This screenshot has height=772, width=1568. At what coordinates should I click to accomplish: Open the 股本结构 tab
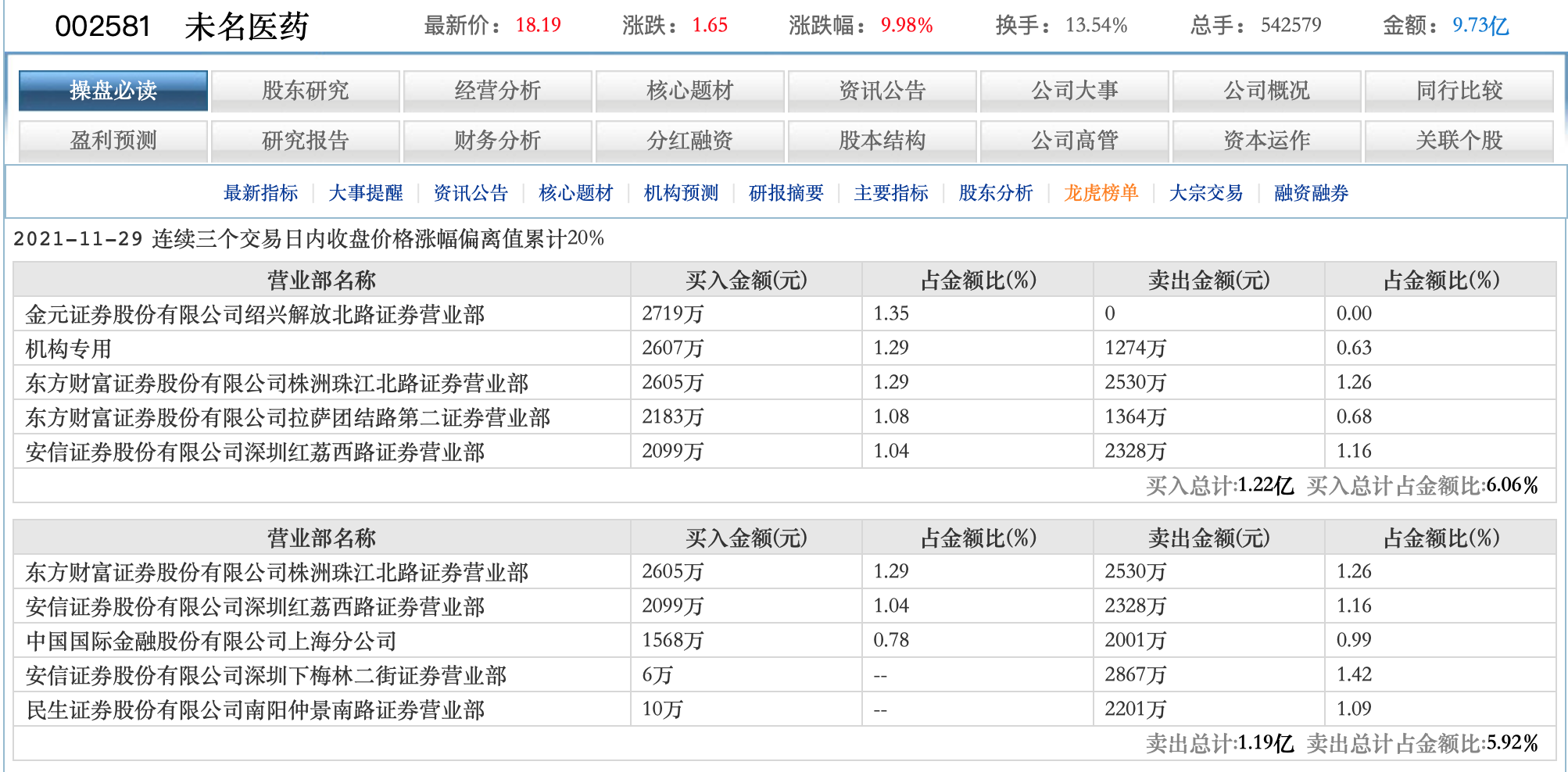point(882,141)
